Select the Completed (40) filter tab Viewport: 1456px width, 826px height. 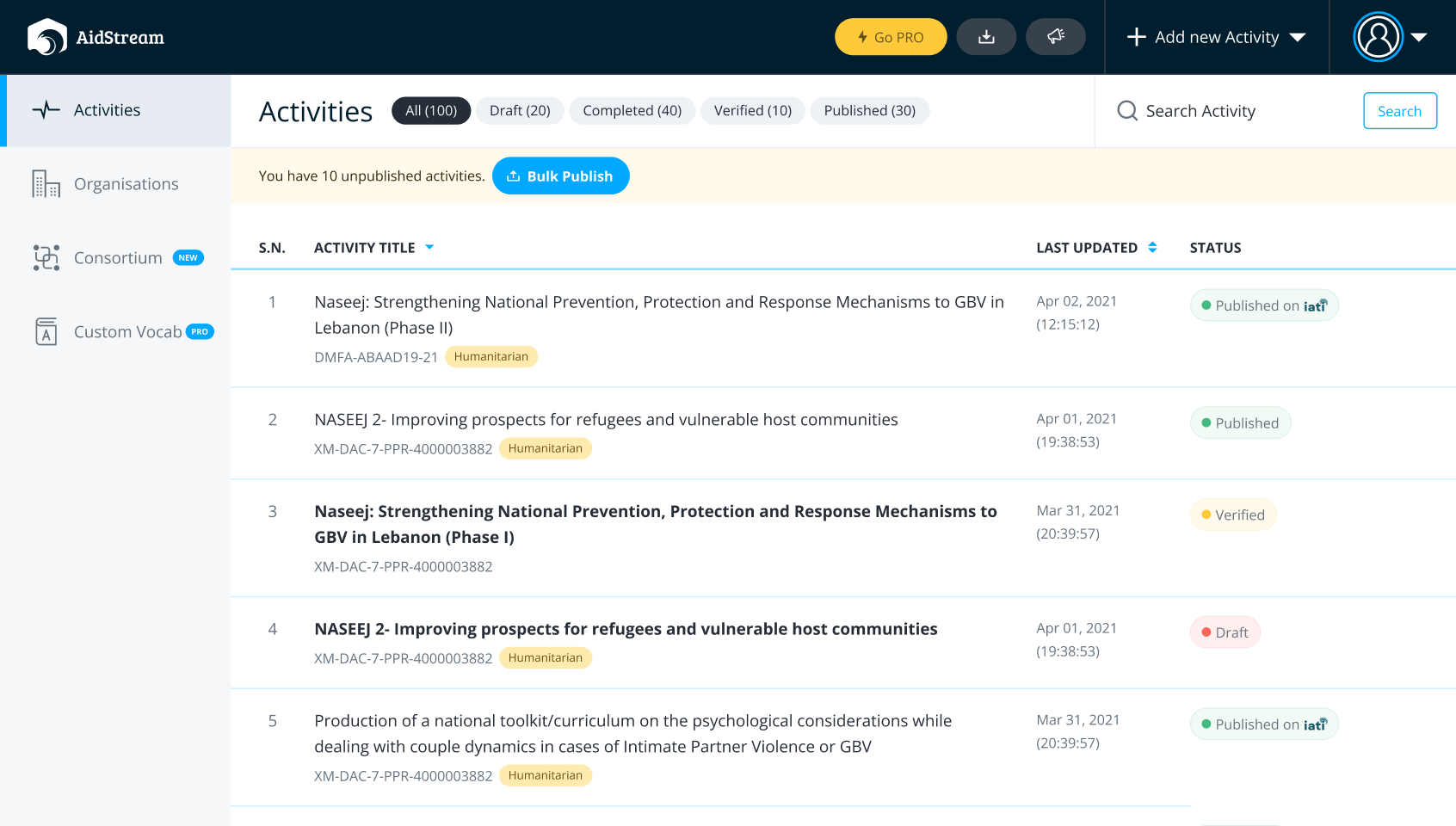[632, 110]
